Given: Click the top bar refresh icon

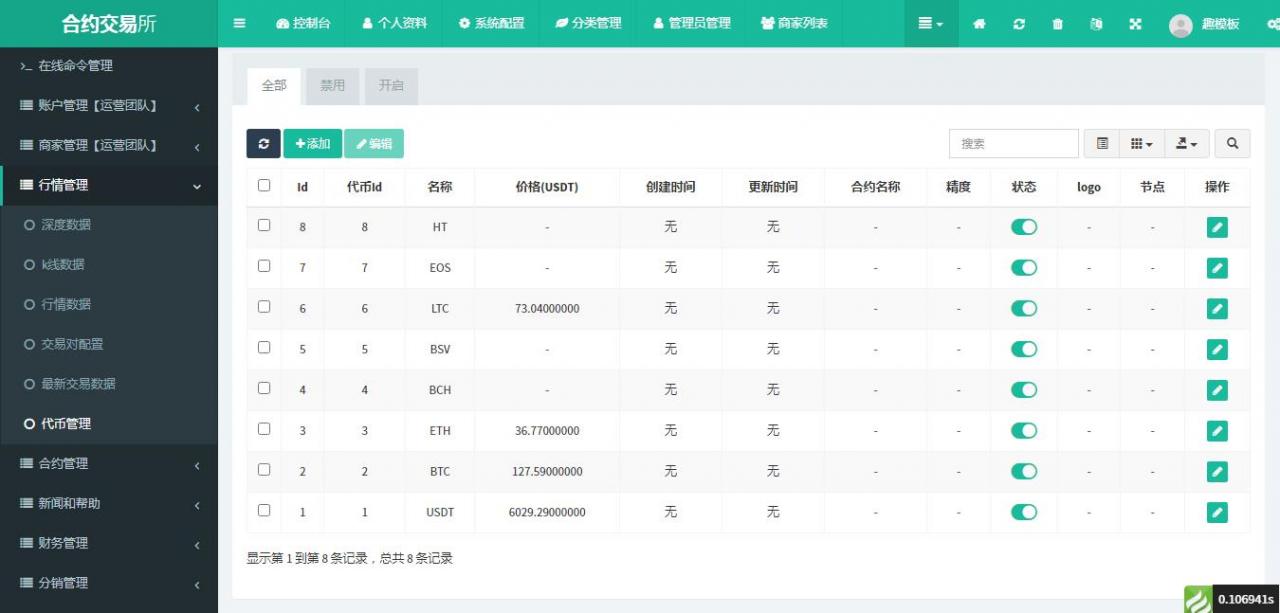Looking at the screenshot, I should click(1018, 24).
